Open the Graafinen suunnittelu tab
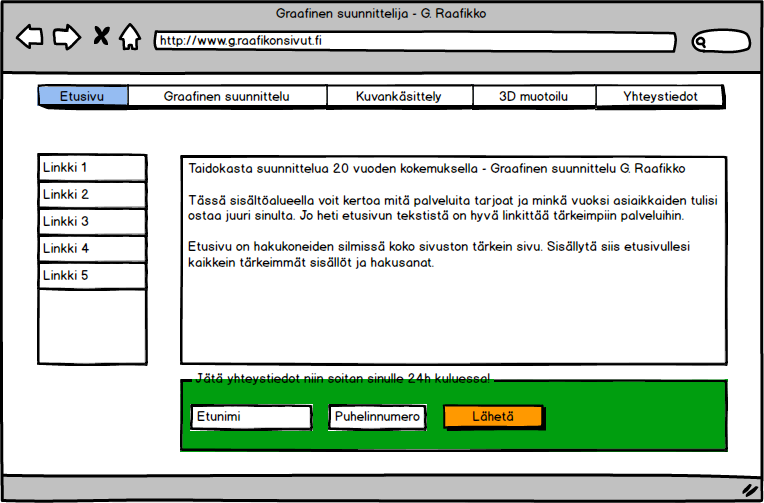Screen dimensions: 764x503 tap(227, 96)
